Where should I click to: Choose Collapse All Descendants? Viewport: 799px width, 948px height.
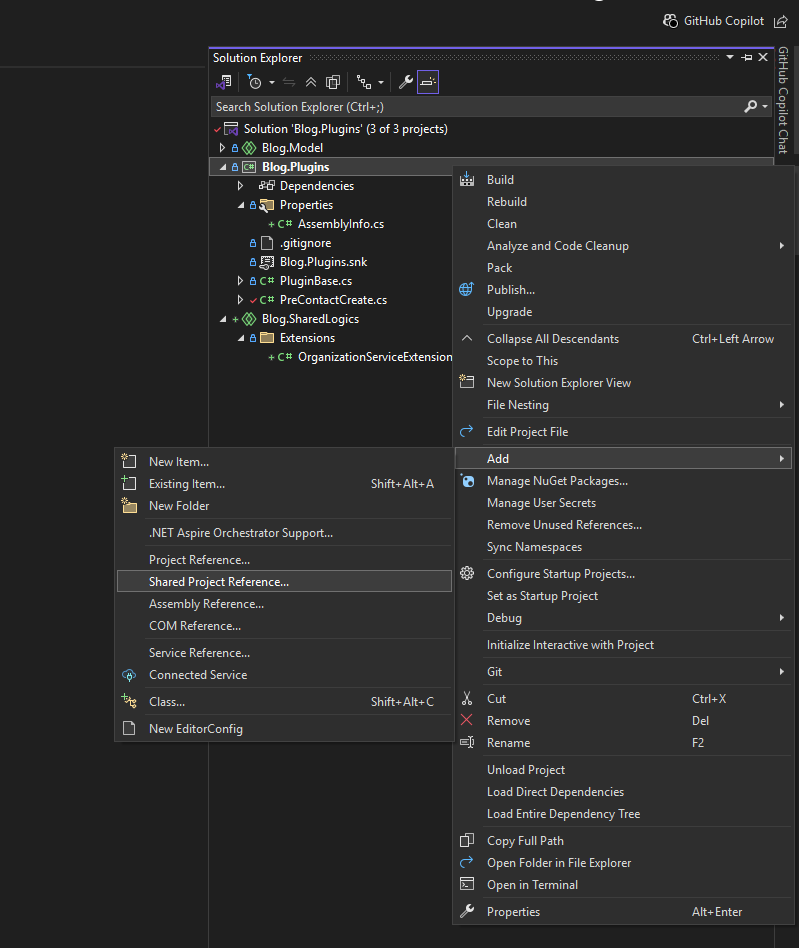[623, 339]
